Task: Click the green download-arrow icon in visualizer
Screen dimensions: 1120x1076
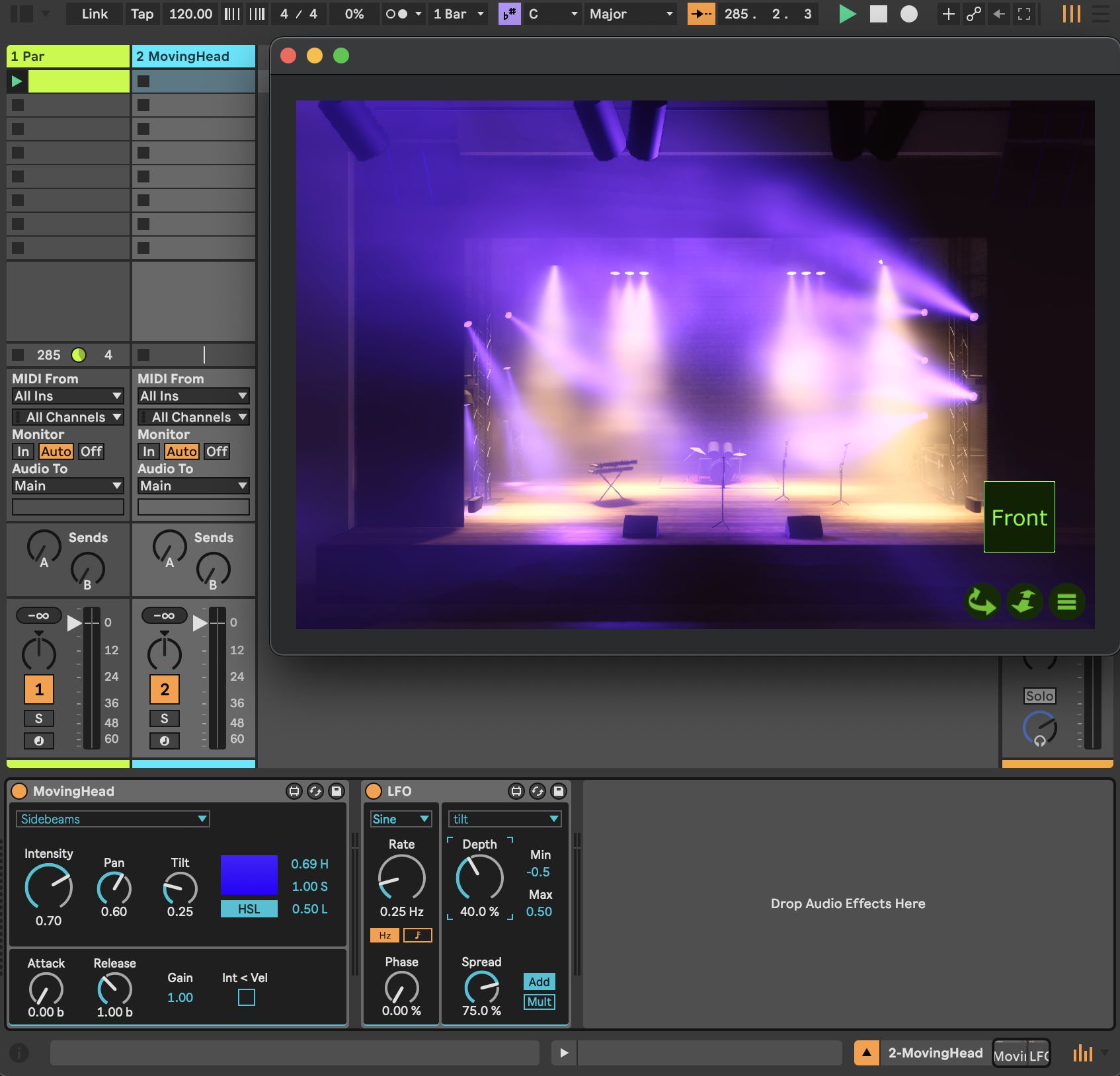Action: [x=1024, y=601]
